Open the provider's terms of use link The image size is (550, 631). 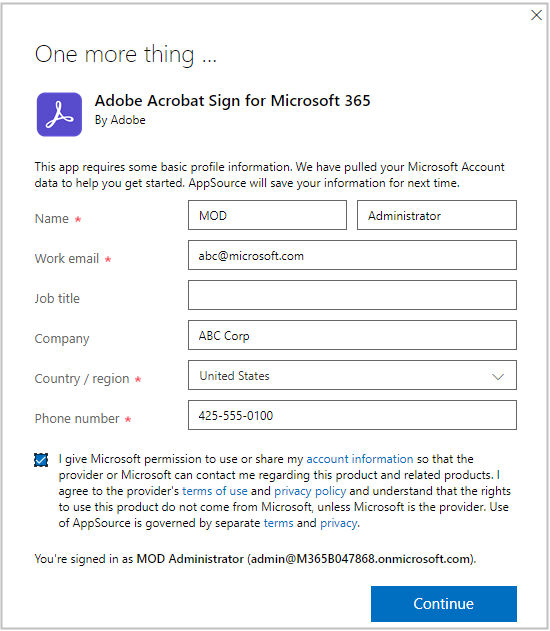coord(215,491)
